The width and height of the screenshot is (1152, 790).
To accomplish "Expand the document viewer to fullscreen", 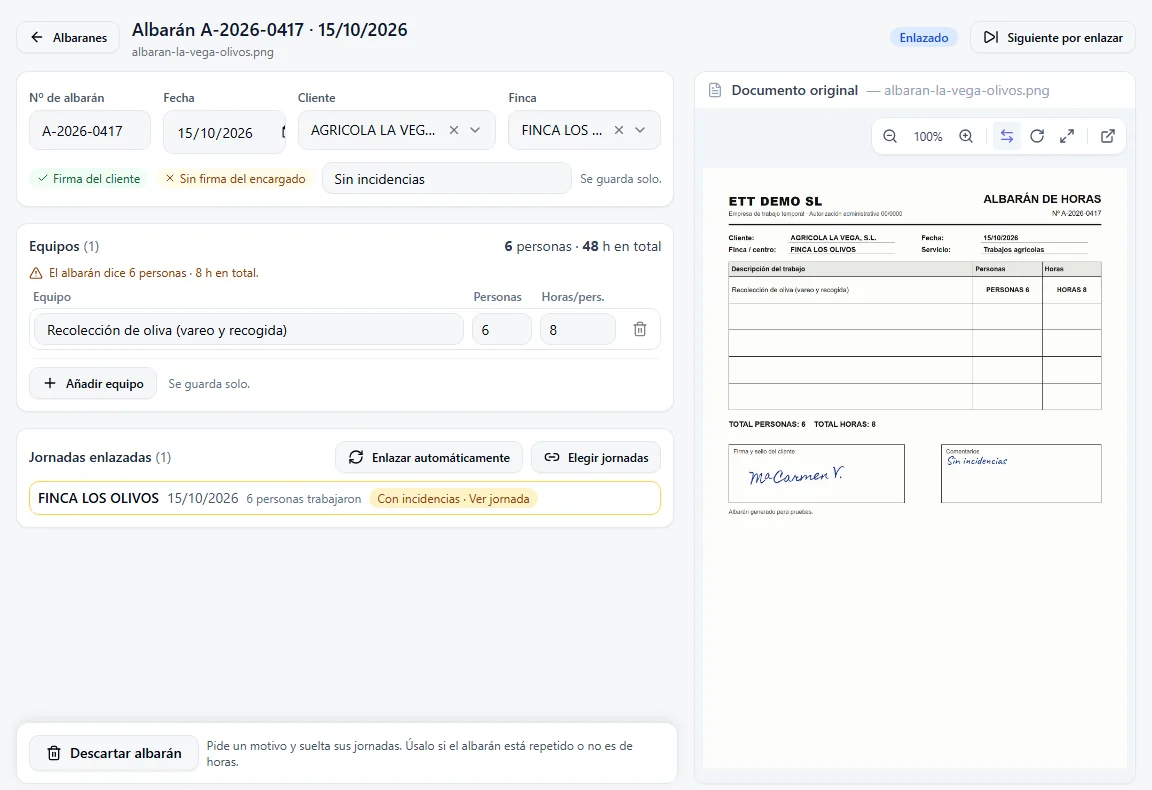I will point(1067,136).
